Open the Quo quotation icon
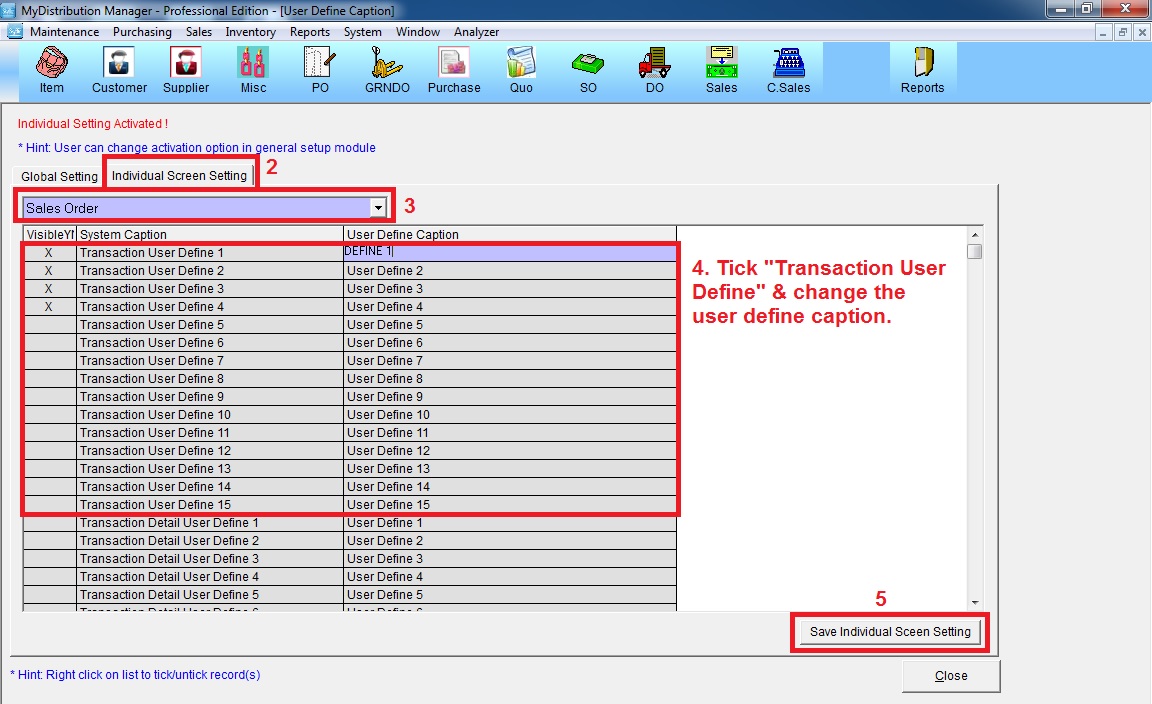1152x704 pixels. click(x=521, y=70)
